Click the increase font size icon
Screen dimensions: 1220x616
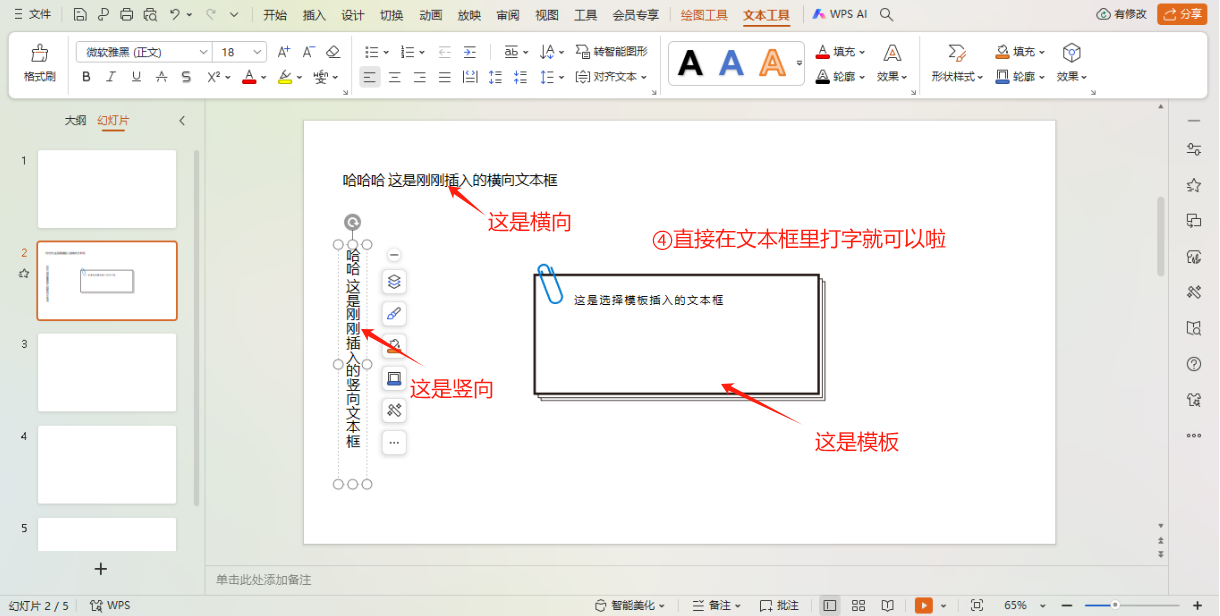[x=283, y=50]
